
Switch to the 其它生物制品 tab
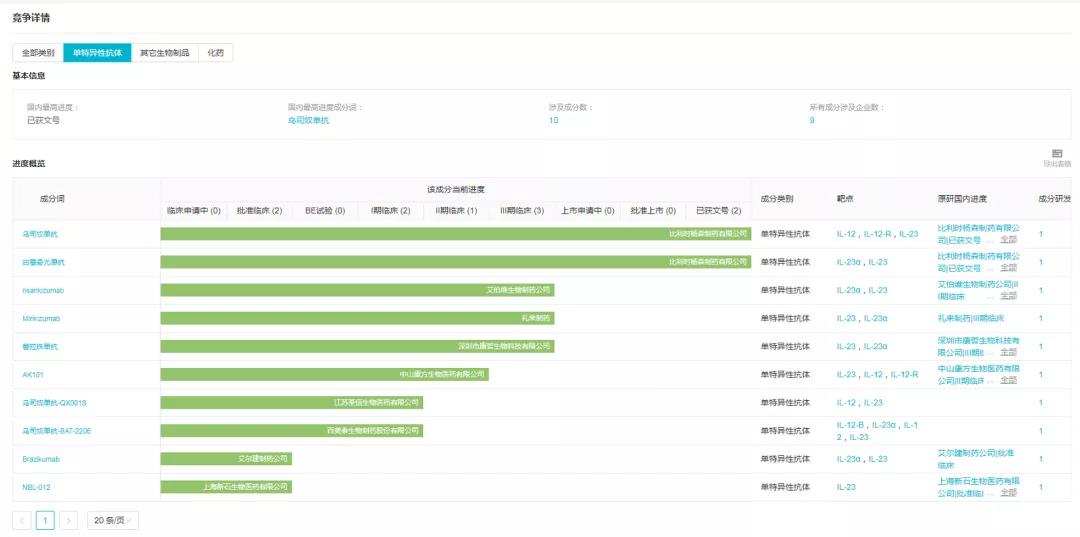click(164, 53)
